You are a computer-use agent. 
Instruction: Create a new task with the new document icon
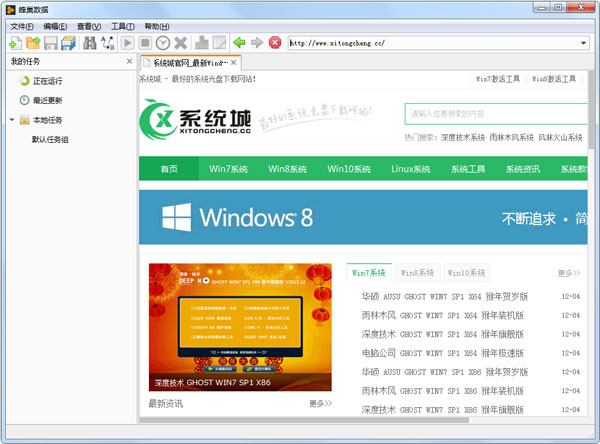(15, 43)
